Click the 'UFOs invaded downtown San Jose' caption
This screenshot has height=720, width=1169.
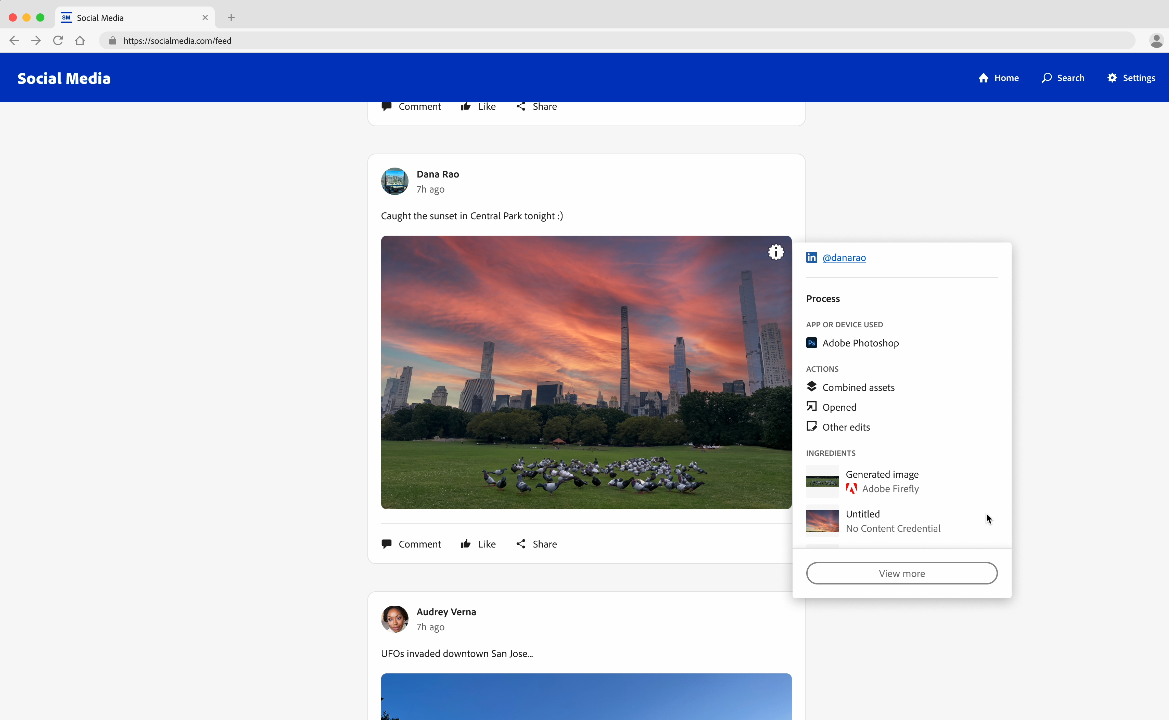457,654
